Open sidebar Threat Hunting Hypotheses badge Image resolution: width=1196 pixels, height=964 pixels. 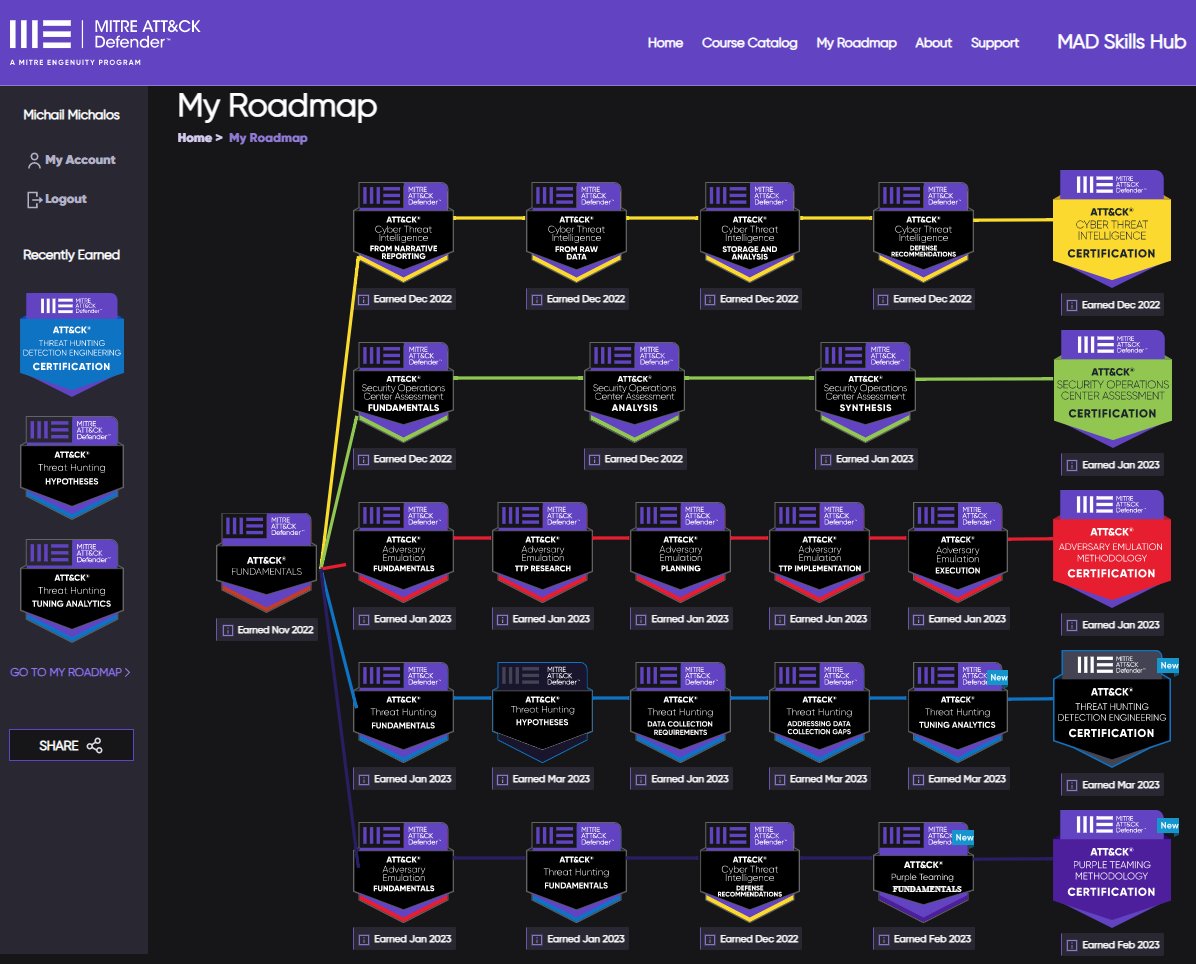tap(72, 467)
